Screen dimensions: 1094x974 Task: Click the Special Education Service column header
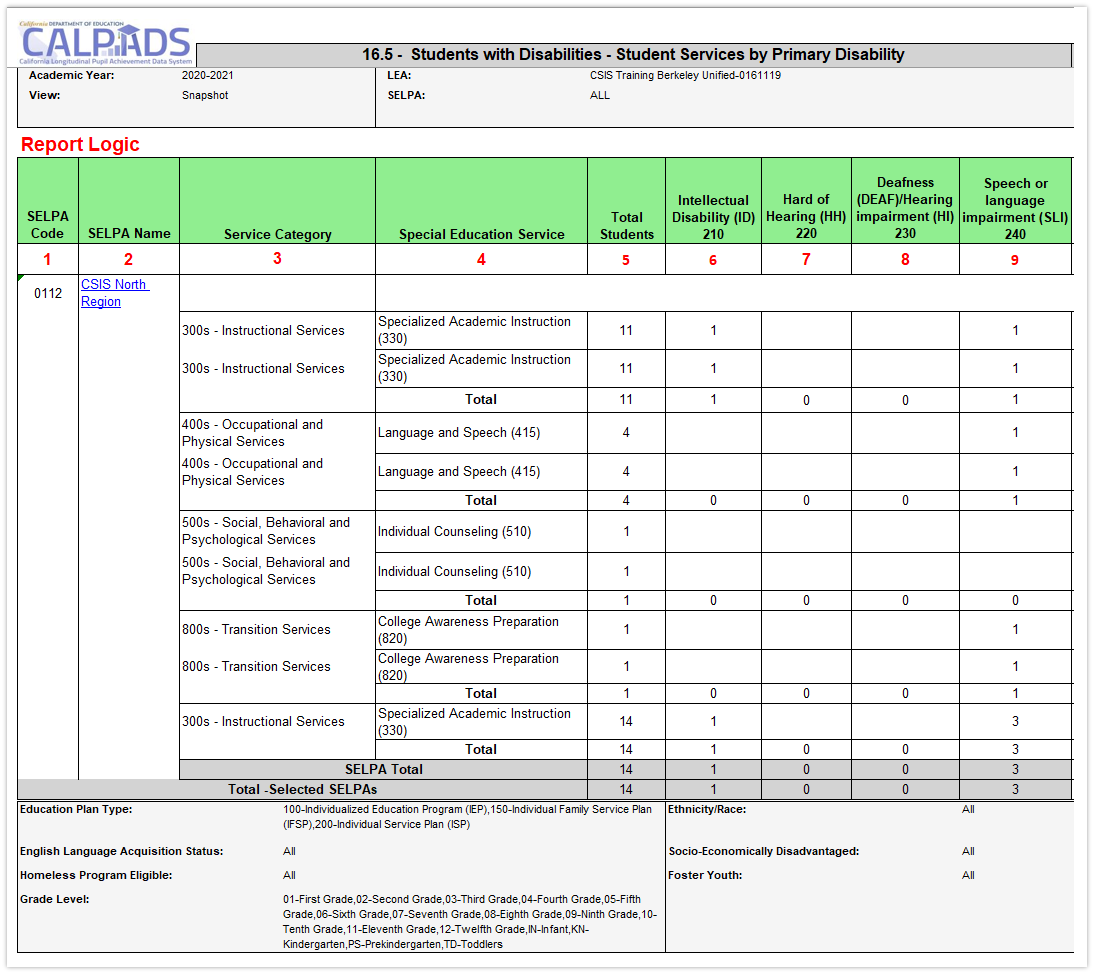481,234
